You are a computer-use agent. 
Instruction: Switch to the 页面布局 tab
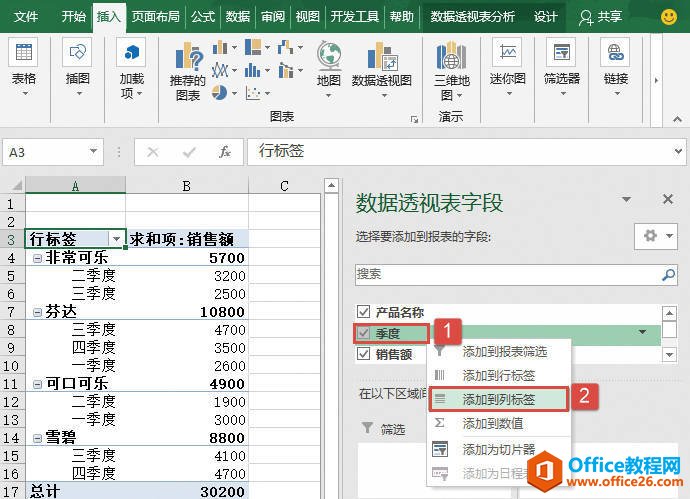coord(156,17)
